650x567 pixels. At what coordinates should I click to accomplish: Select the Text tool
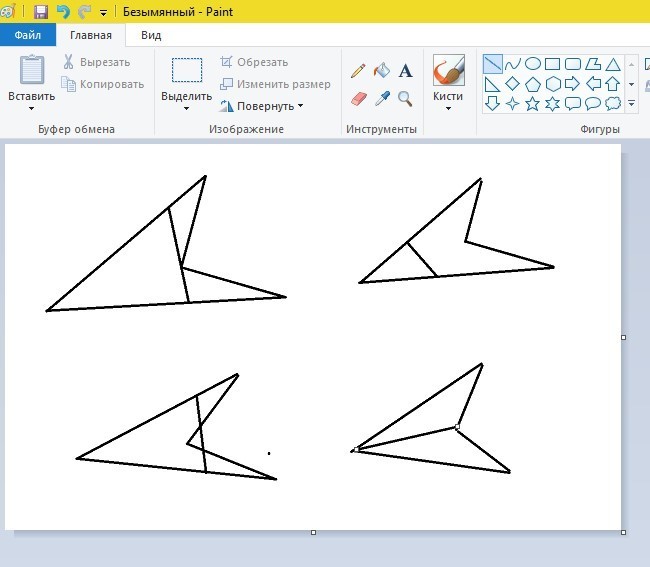pos(406,71)
